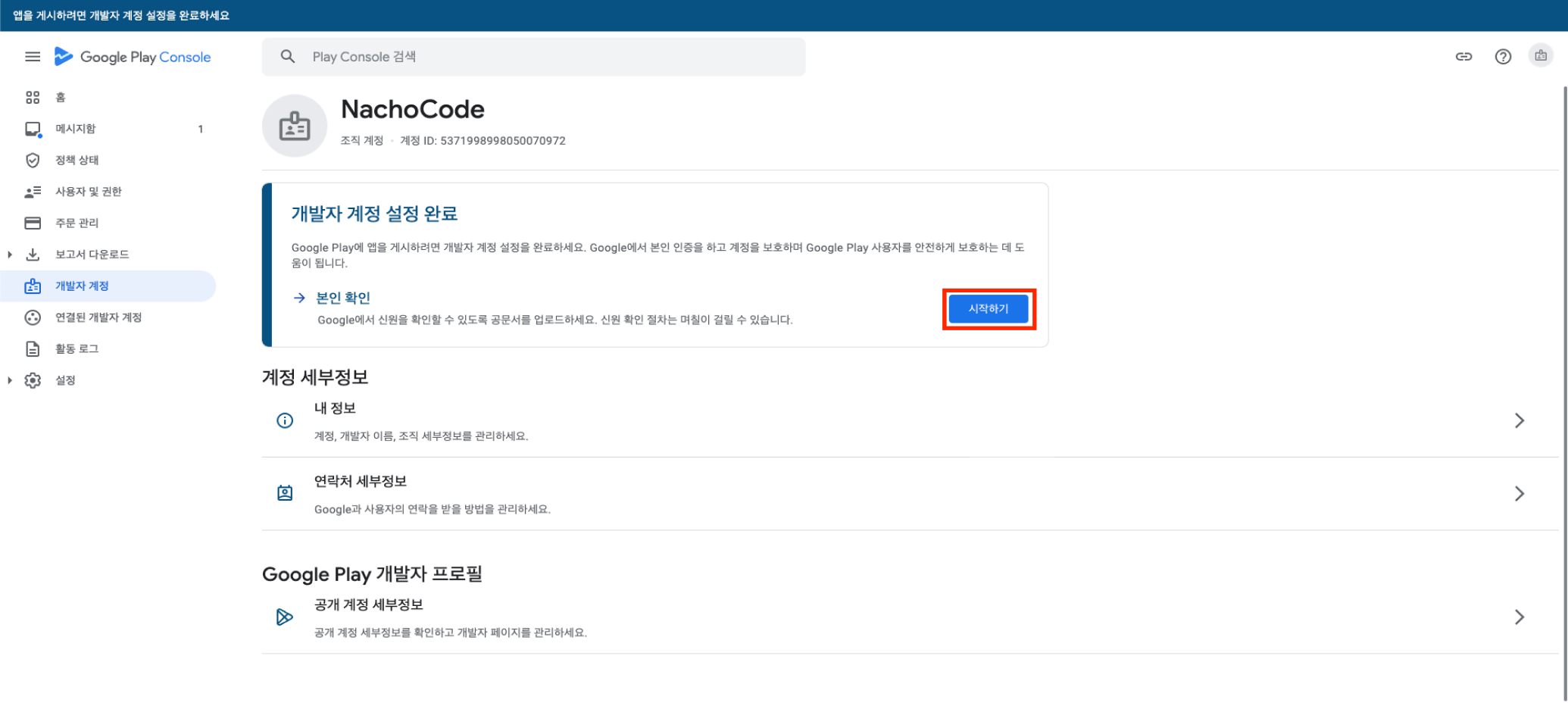1568x709 pixels.
Task: Click the 조직 계정 label
Action: [x=362, y=141]
